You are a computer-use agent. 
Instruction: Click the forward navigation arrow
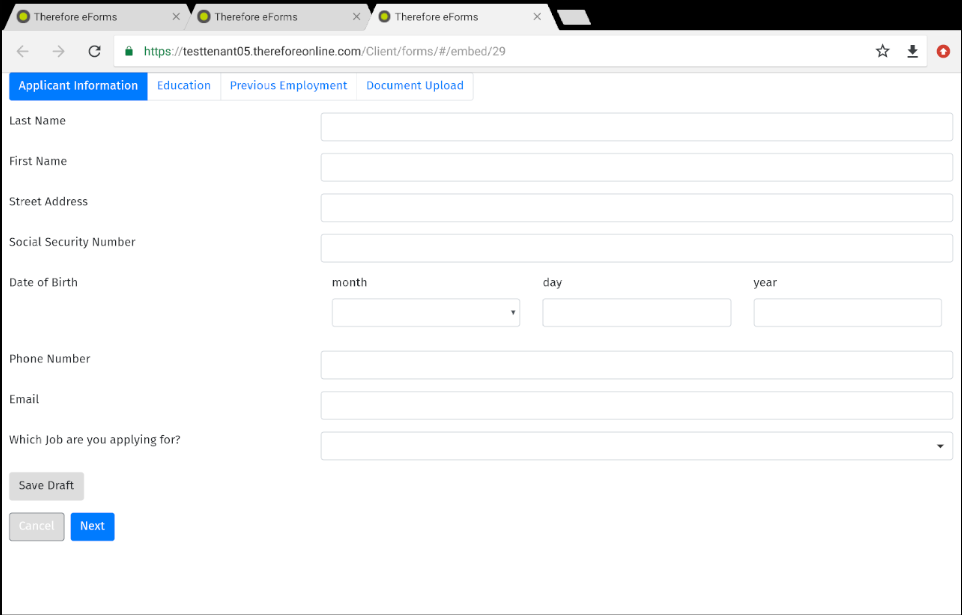click(x=58, y=50)
